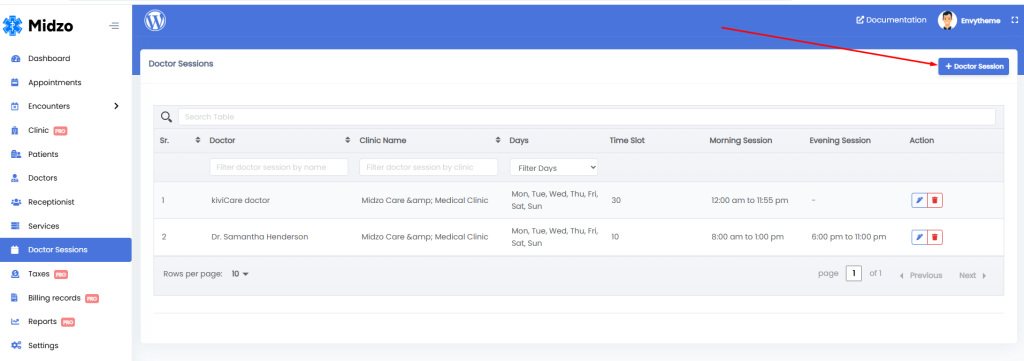Expand the Encounters submenu chevron
Image resolution: width=1024 pixels, height=361 pixels.
point(116,106)
